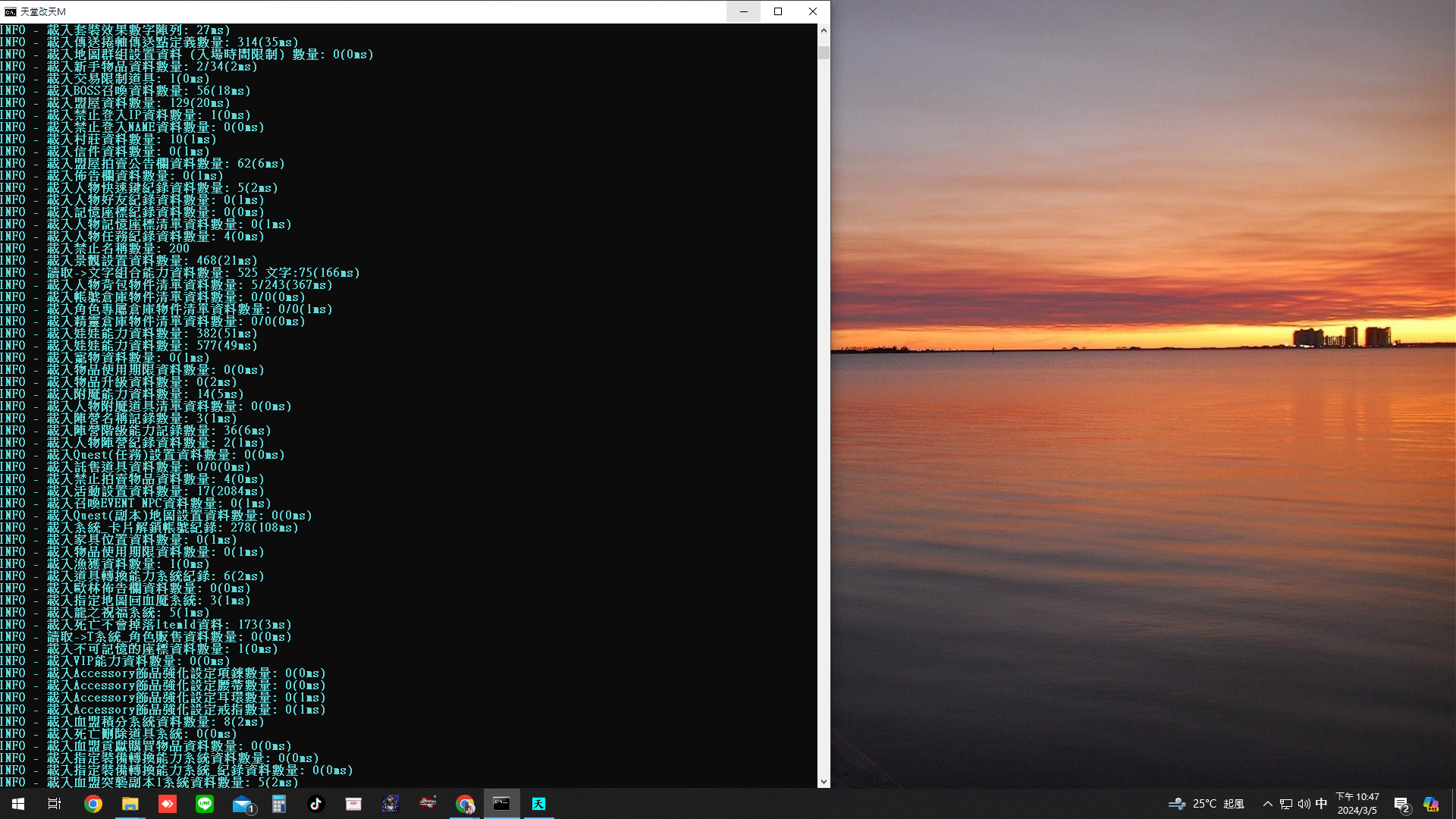
Task: Open network settings tray icon
Action: 1286,804
